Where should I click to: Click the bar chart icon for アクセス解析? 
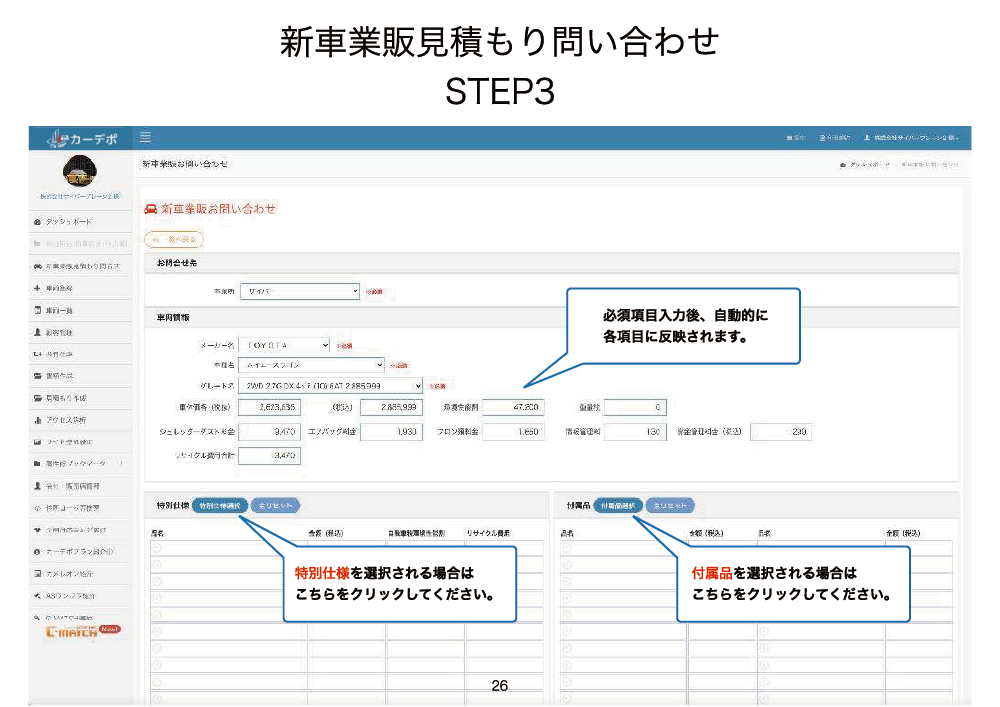pyautogui.click(x=37, y=420)
